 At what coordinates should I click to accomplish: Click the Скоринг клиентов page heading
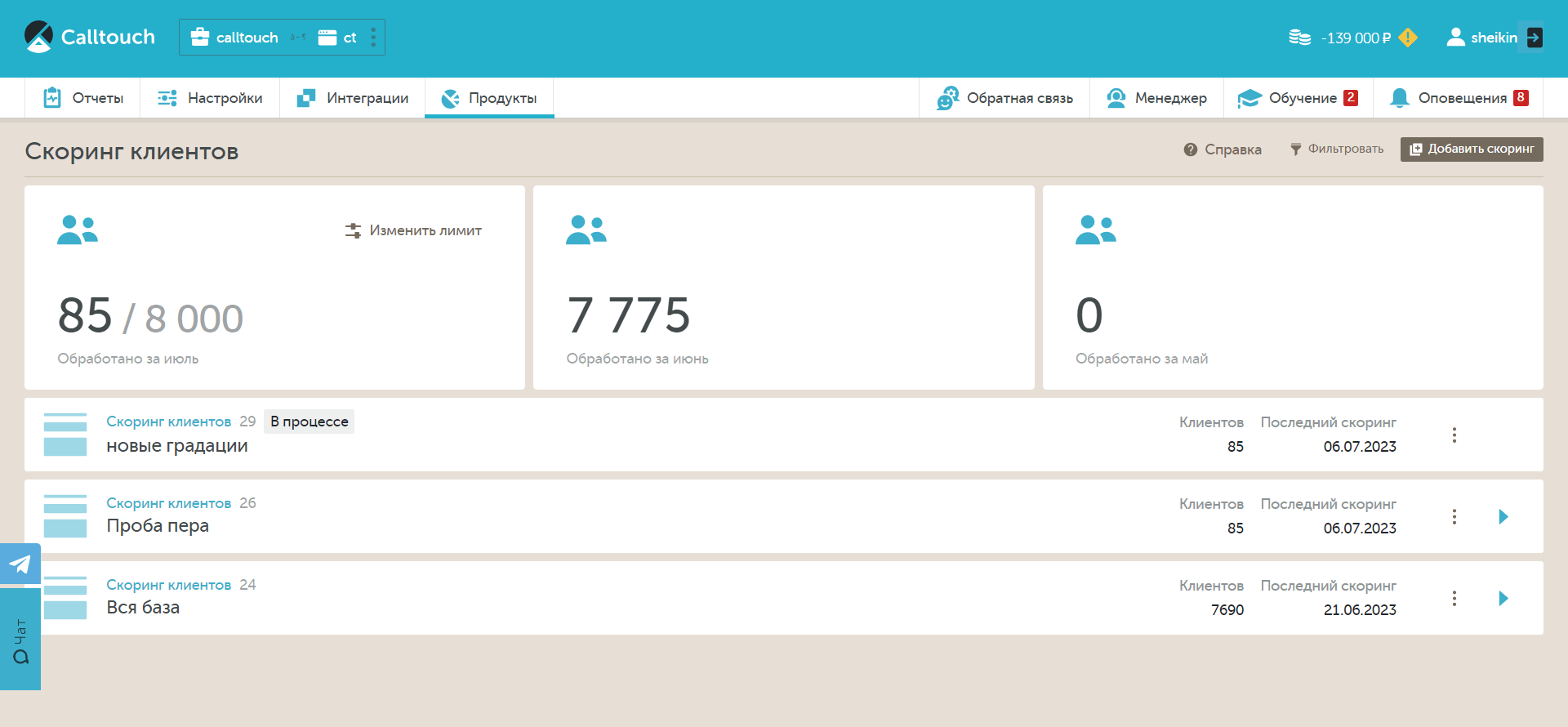(x=131, y=151)
